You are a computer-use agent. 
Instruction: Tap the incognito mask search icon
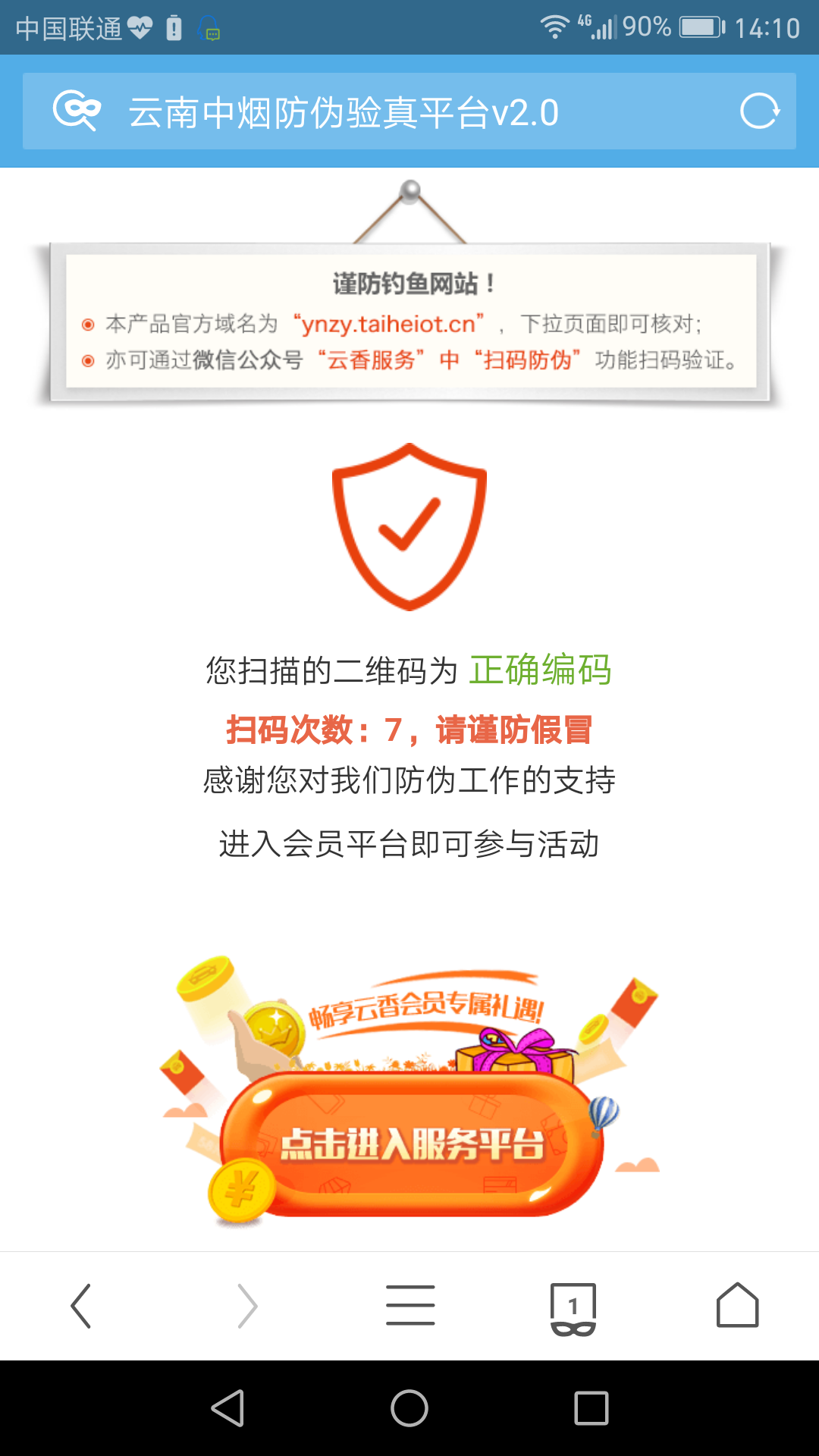point(77,111)
